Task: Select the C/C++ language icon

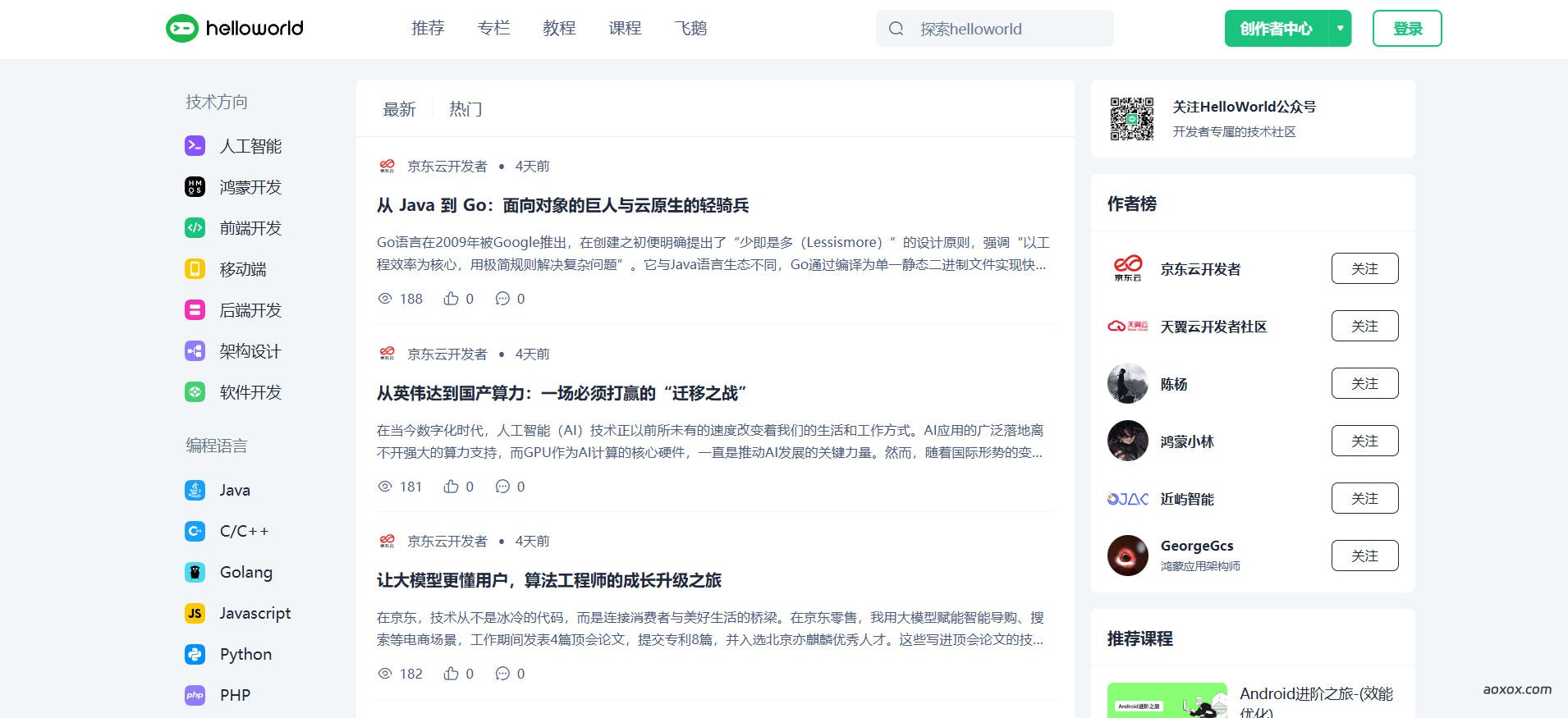Action: (195, 531)
